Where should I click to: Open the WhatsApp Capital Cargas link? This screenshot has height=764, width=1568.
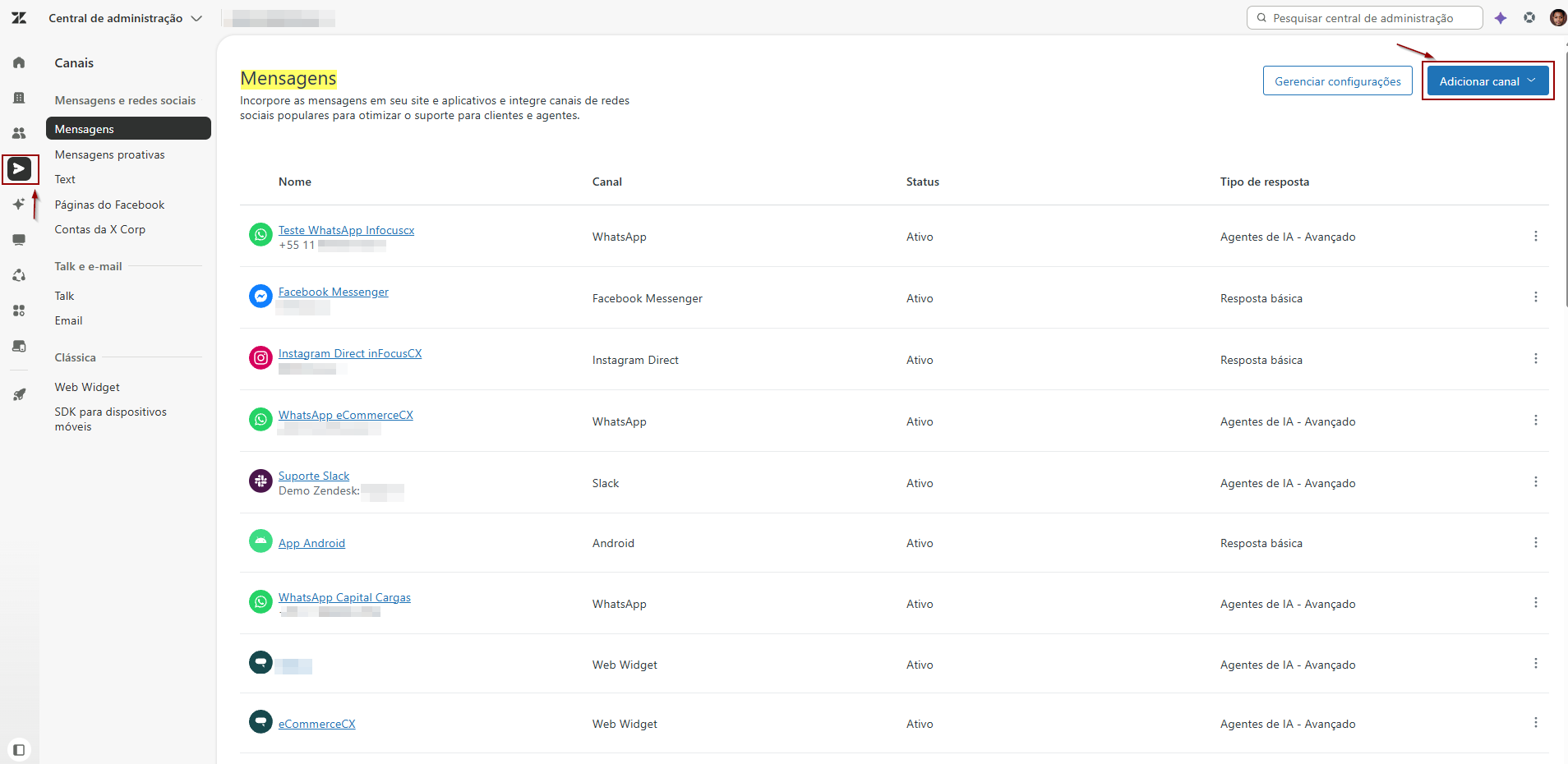pos(344,597)
